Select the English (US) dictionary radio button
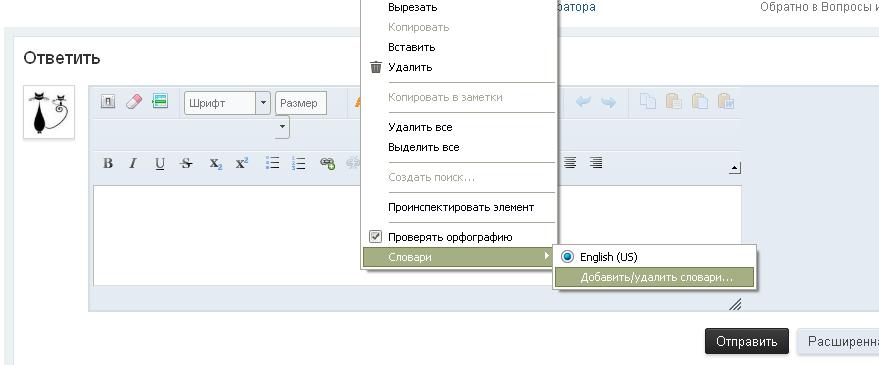The height and width of the screenshot is (365, 879). [567, 257]
